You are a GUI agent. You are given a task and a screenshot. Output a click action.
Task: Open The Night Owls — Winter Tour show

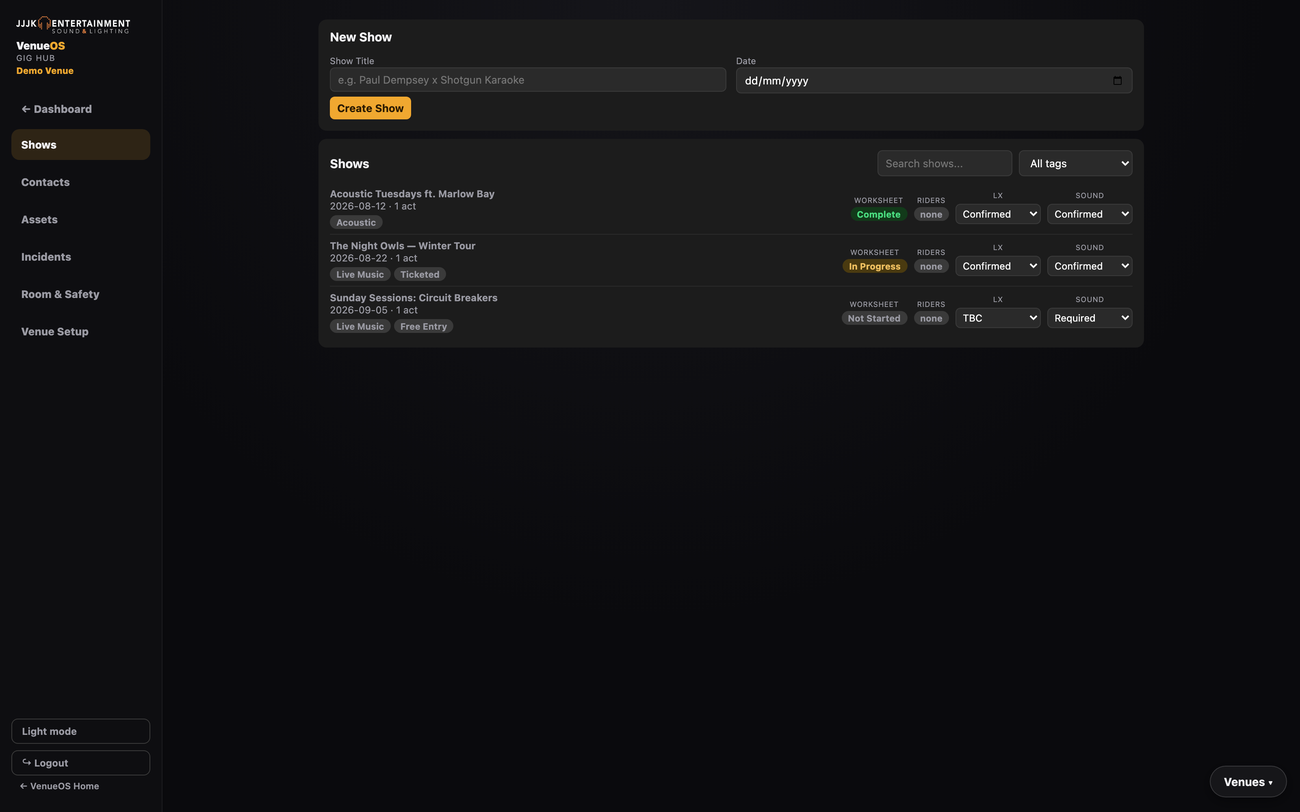[x=403, y=246]
